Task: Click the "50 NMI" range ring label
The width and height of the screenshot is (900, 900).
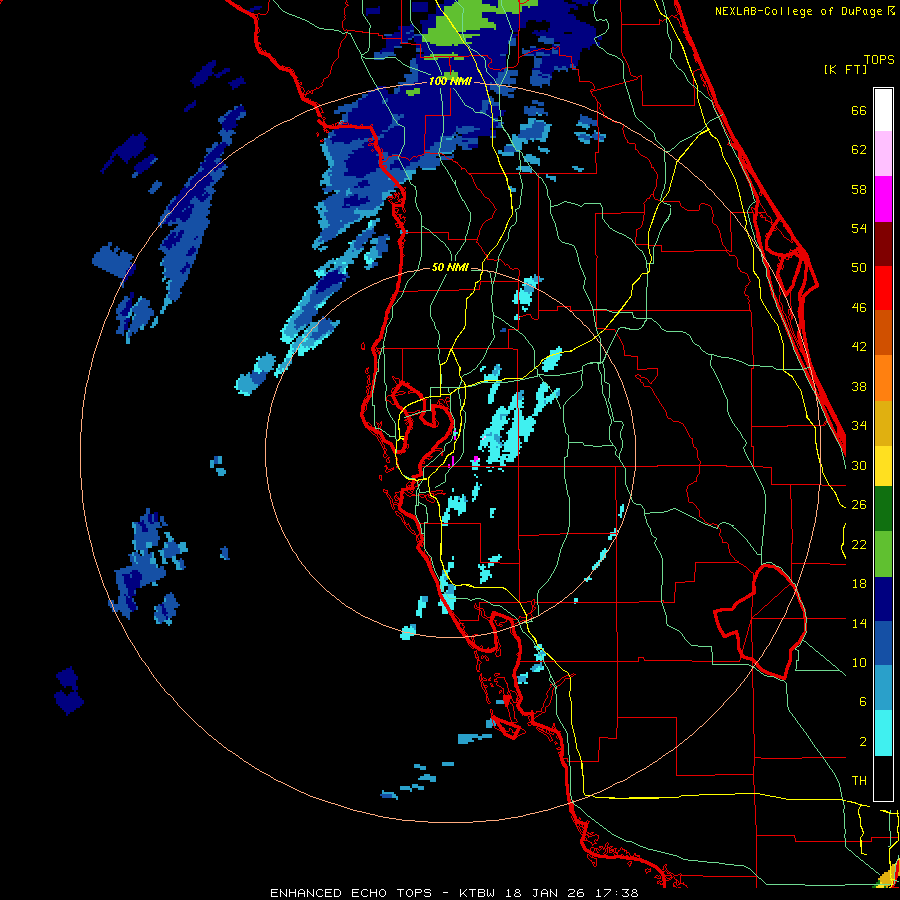Action: click(449, 267)
